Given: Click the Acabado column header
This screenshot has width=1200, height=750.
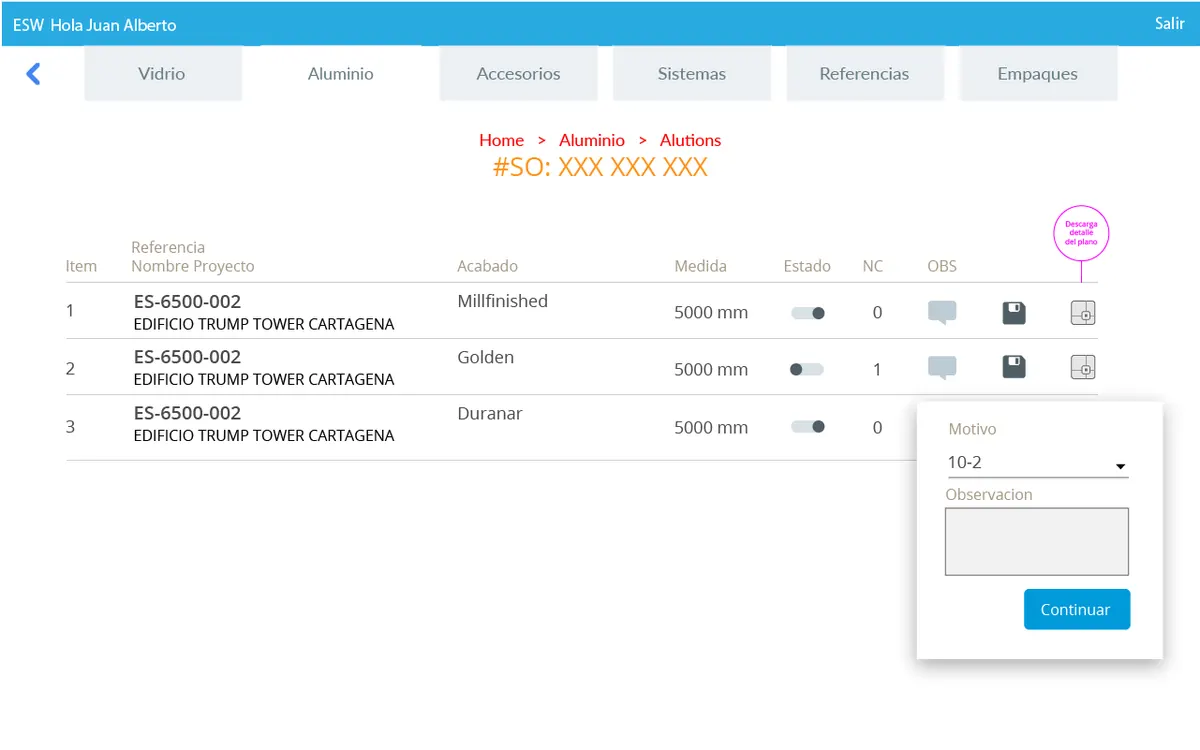Looking at the screenshot, I should point(487,266).
